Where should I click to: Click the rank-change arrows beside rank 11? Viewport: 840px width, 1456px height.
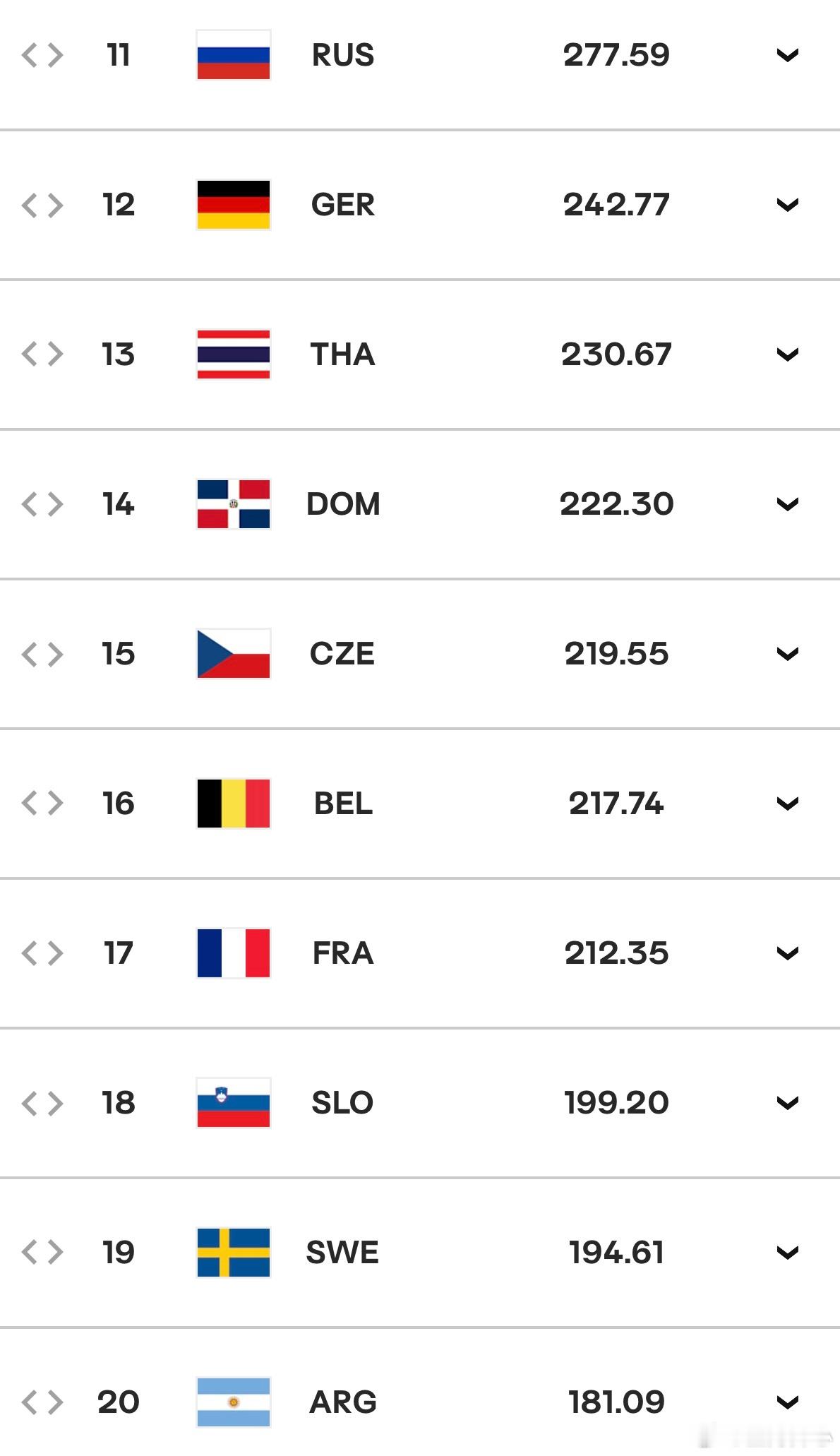42,55
